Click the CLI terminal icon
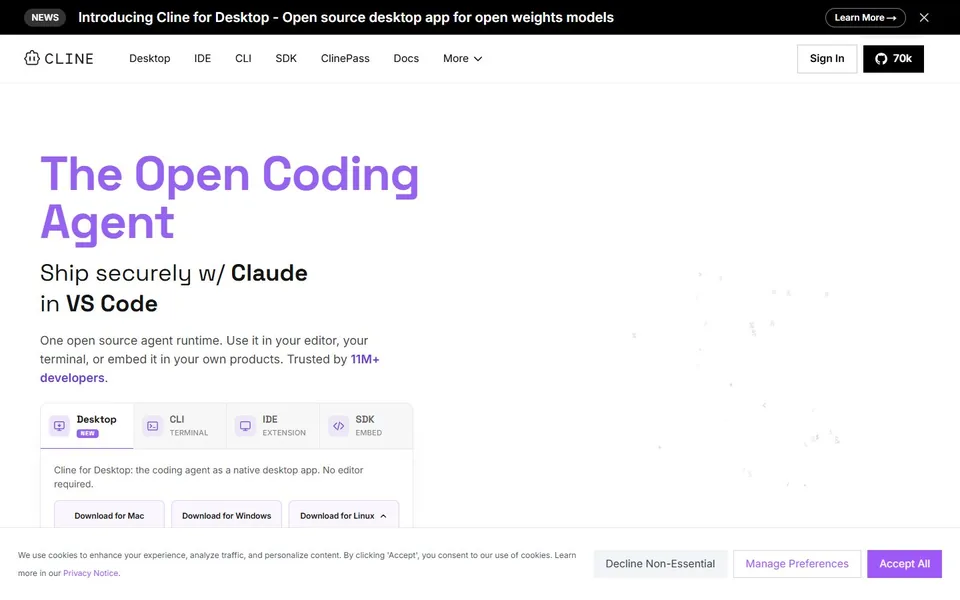The height and width of the screenshot is (600, 960). 152,426
